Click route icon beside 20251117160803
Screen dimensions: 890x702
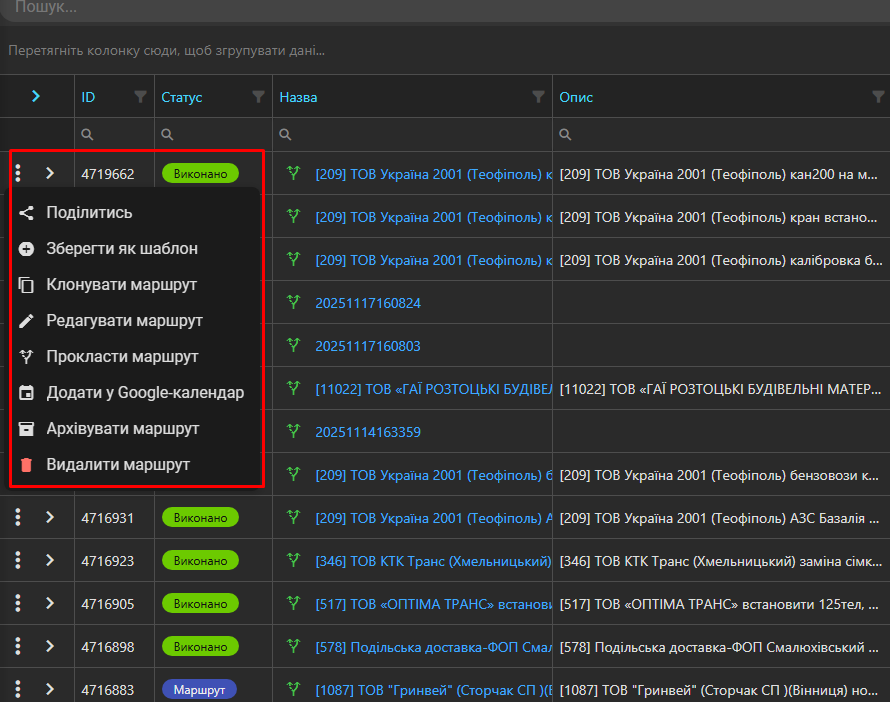[293, 344]
